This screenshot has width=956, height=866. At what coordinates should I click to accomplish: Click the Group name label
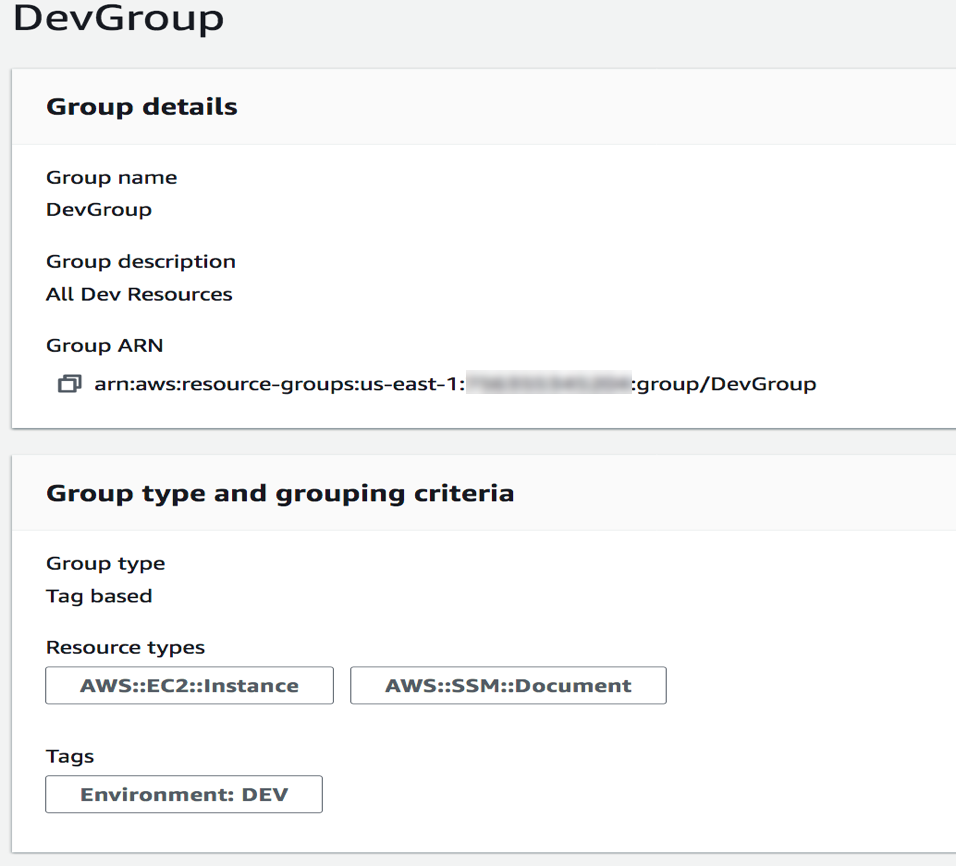coord(111,177)
